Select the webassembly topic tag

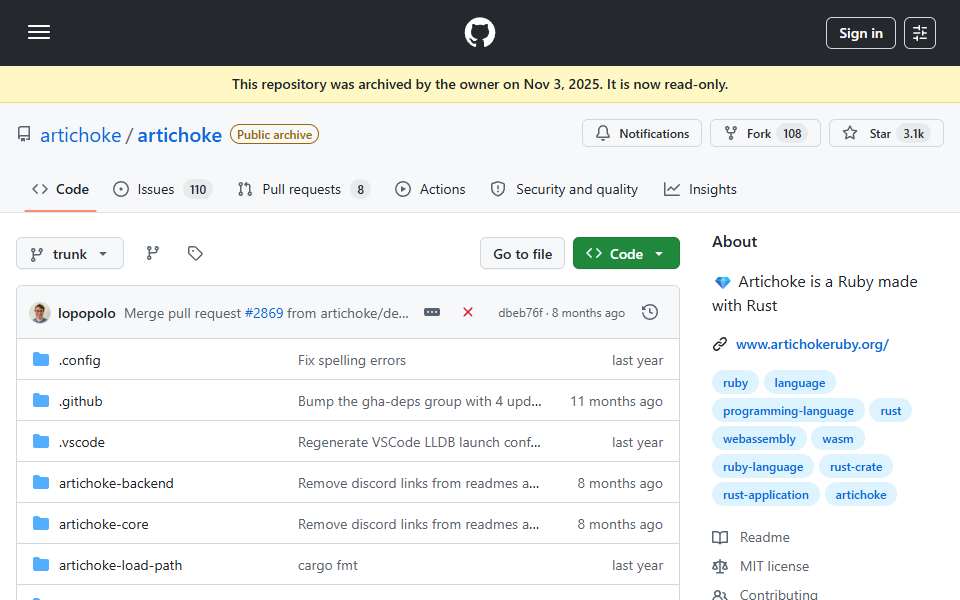[x=759, y=439]
